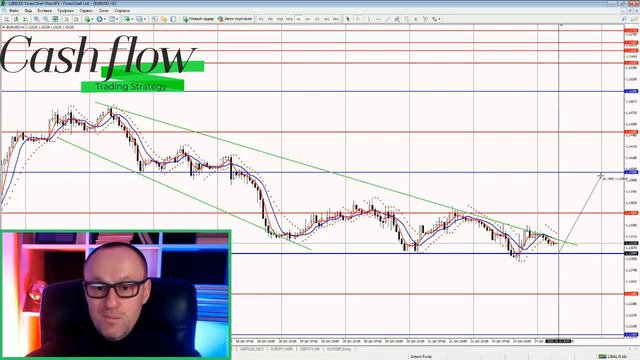The width and height of the screenshot is (640, 360).
Task: Switch chart to bar chart style
Action: 7,19
